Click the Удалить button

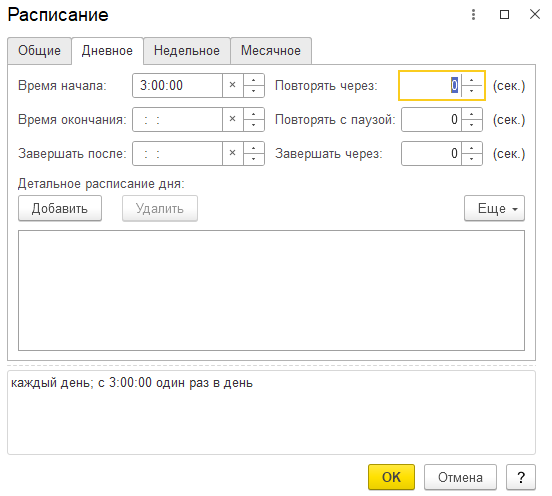(x=160, y=208)
